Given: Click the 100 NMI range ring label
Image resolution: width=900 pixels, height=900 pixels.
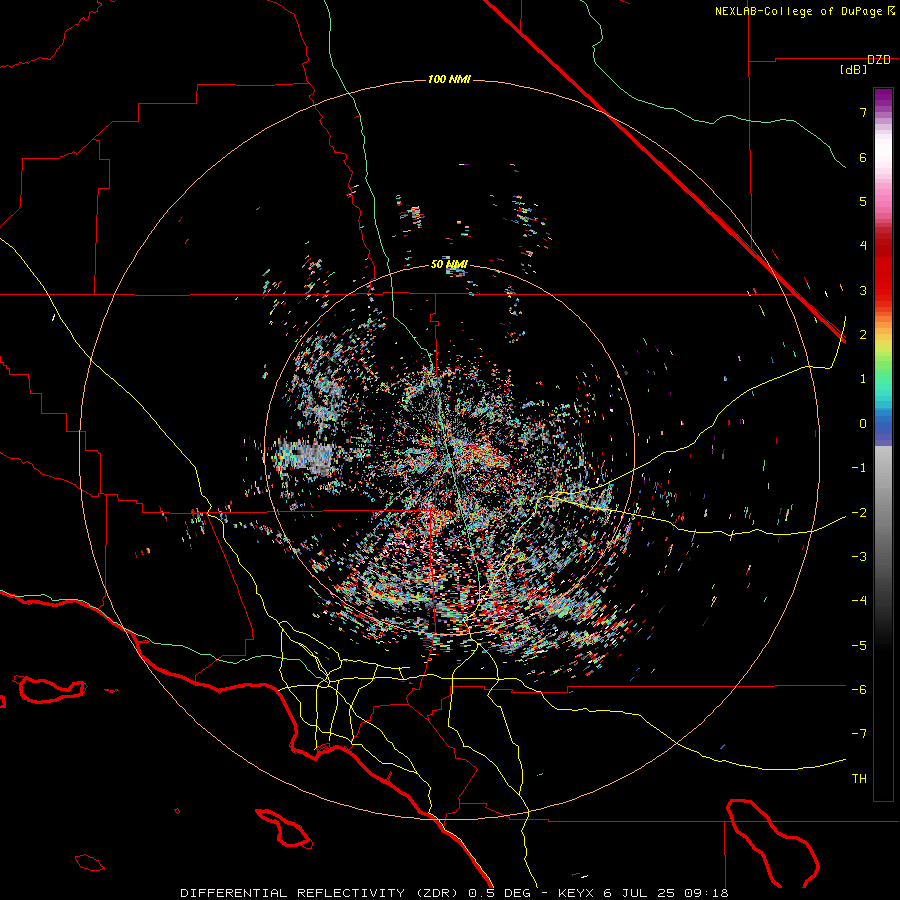Looking at the screenshot, I should coord(449,79).
